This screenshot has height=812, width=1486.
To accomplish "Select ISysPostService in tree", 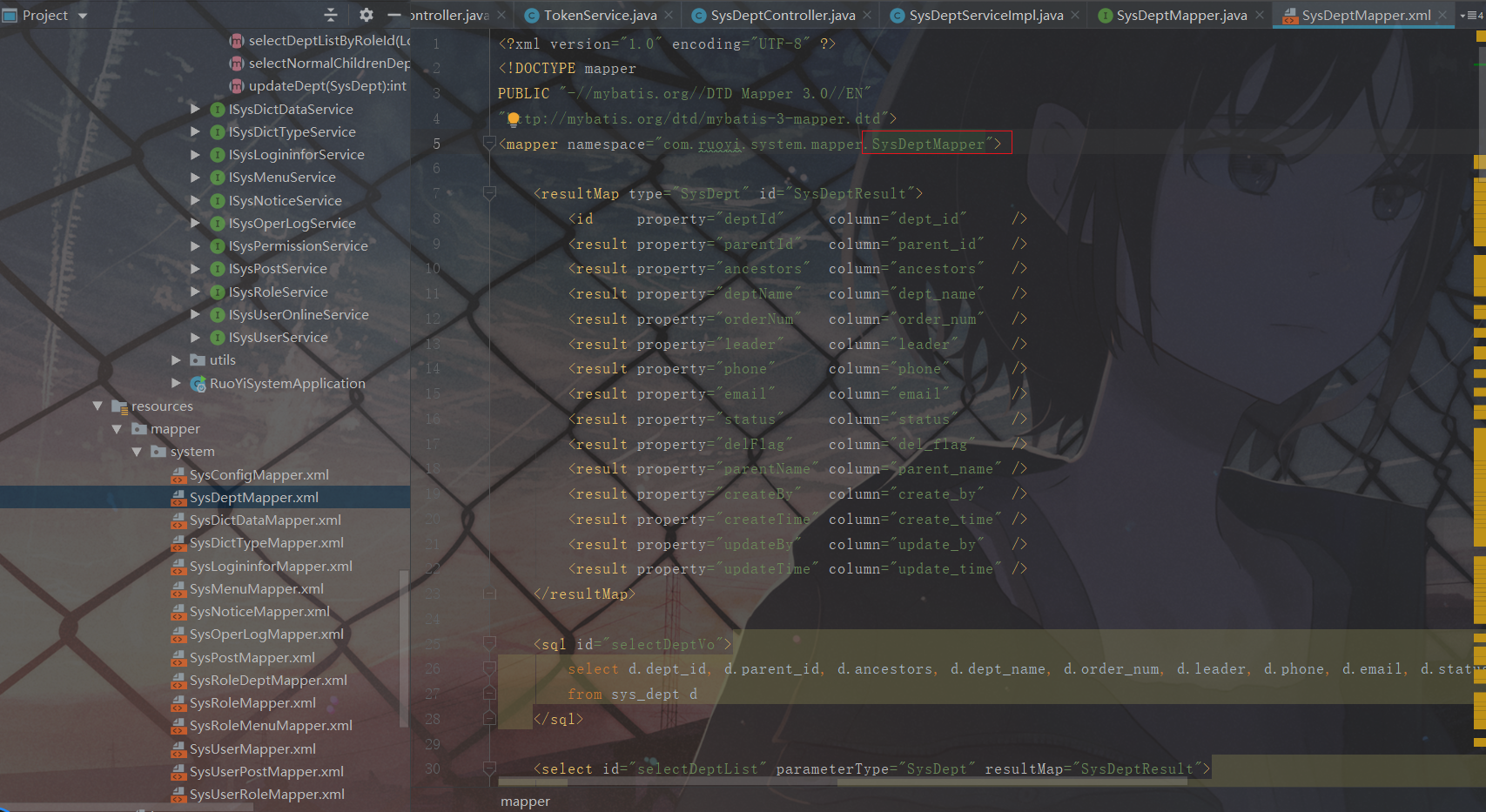I will click(x=278, y=268).
